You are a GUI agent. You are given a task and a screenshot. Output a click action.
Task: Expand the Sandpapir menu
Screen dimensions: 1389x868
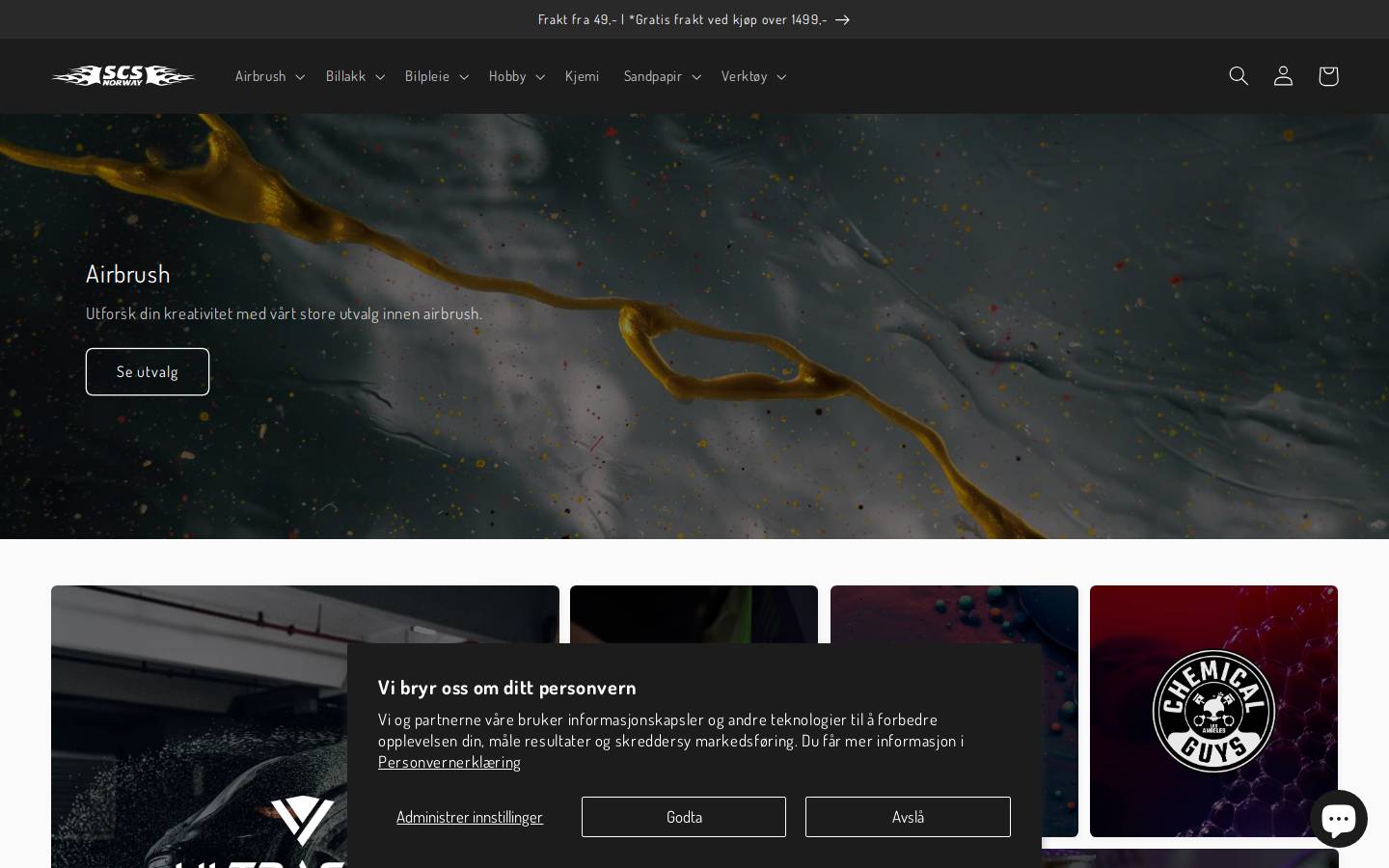pos(663,76)
